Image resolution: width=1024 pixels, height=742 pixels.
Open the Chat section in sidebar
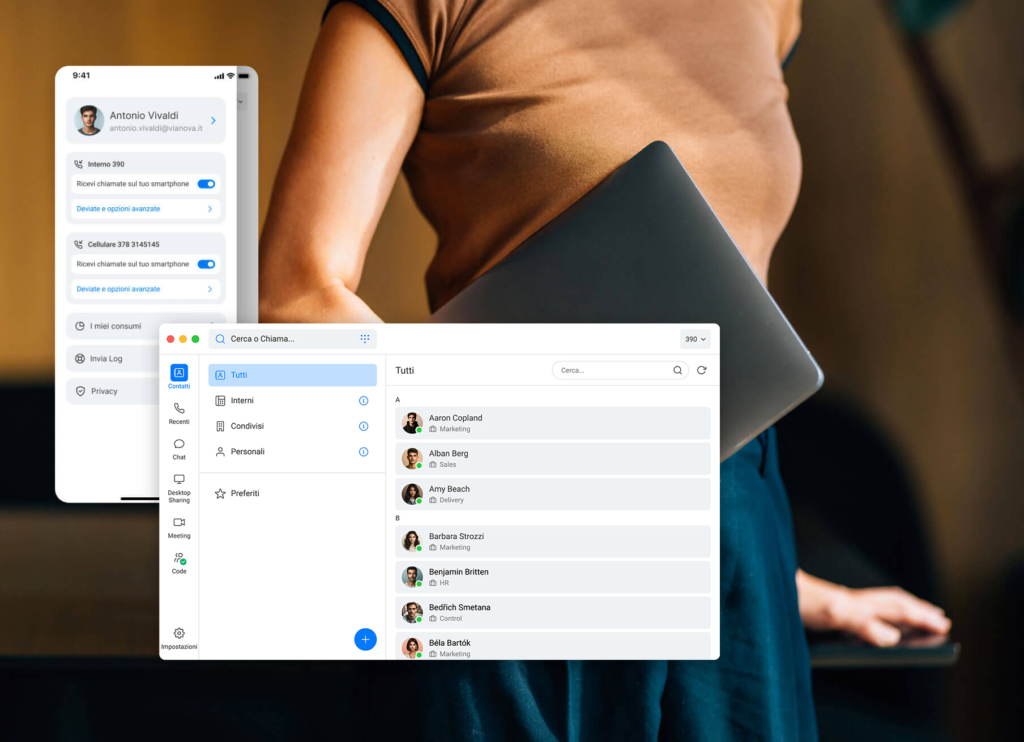(179, 448)
